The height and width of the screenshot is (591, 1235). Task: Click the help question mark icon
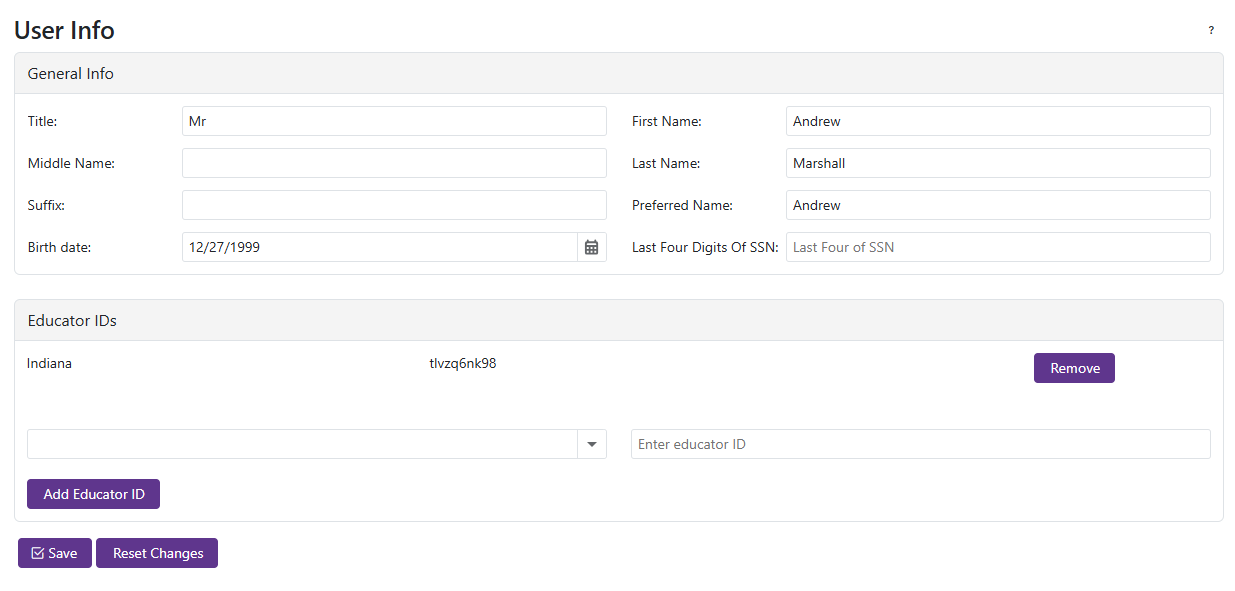click(1211, 31)
